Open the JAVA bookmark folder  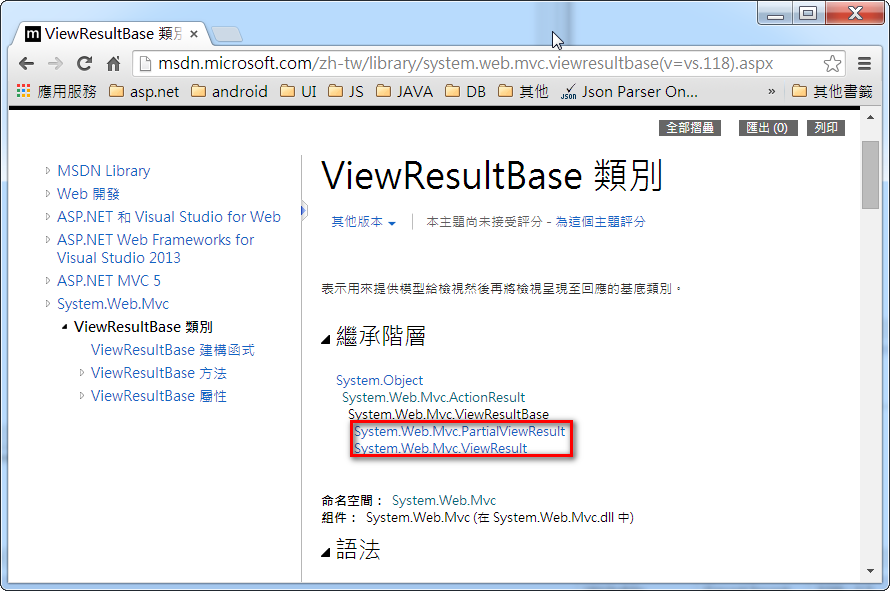[405, 91]
